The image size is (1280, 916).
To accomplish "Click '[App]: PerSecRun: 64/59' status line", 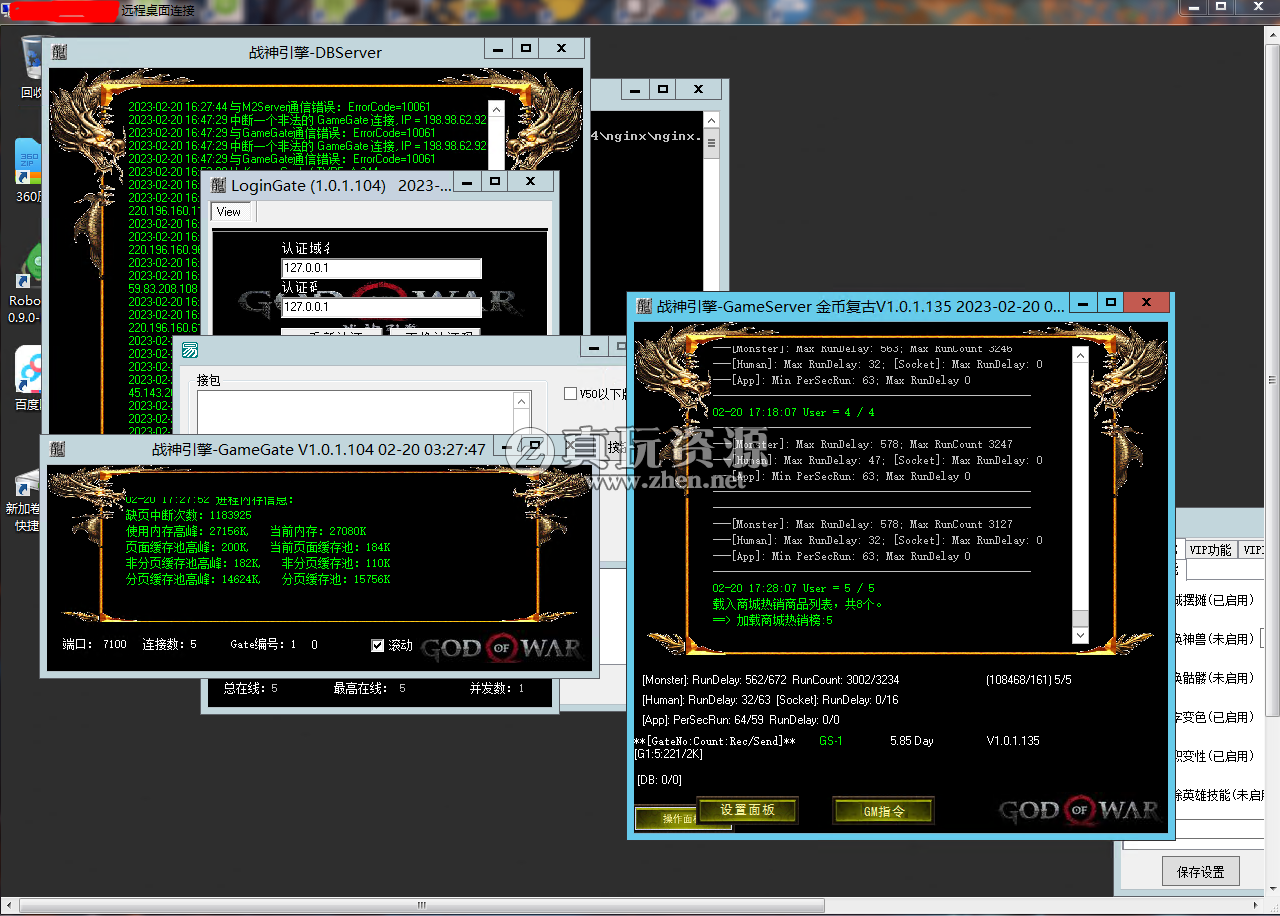I will [741, 720].
